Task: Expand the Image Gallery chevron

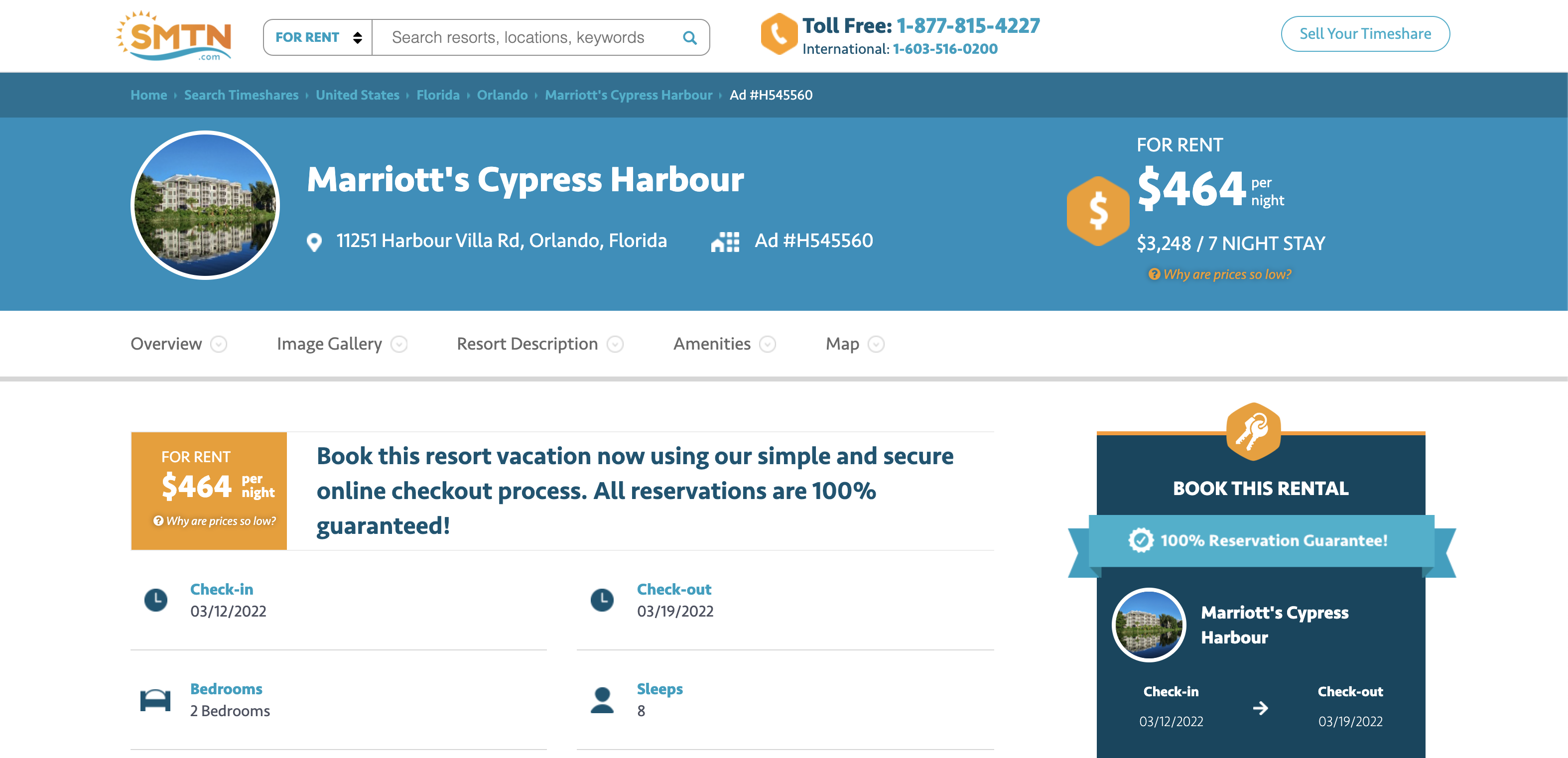Action: pos(398,344)
